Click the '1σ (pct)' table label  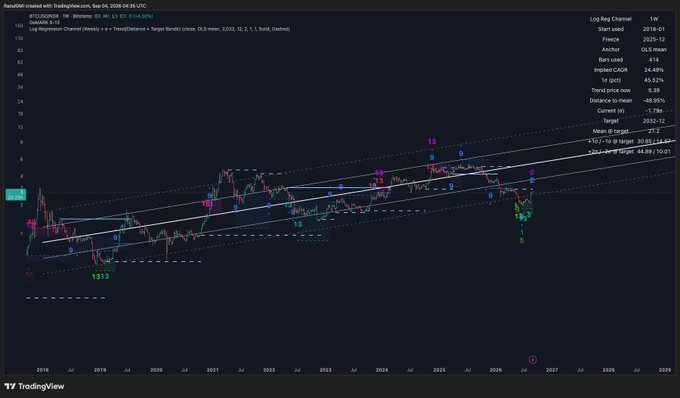611,80
